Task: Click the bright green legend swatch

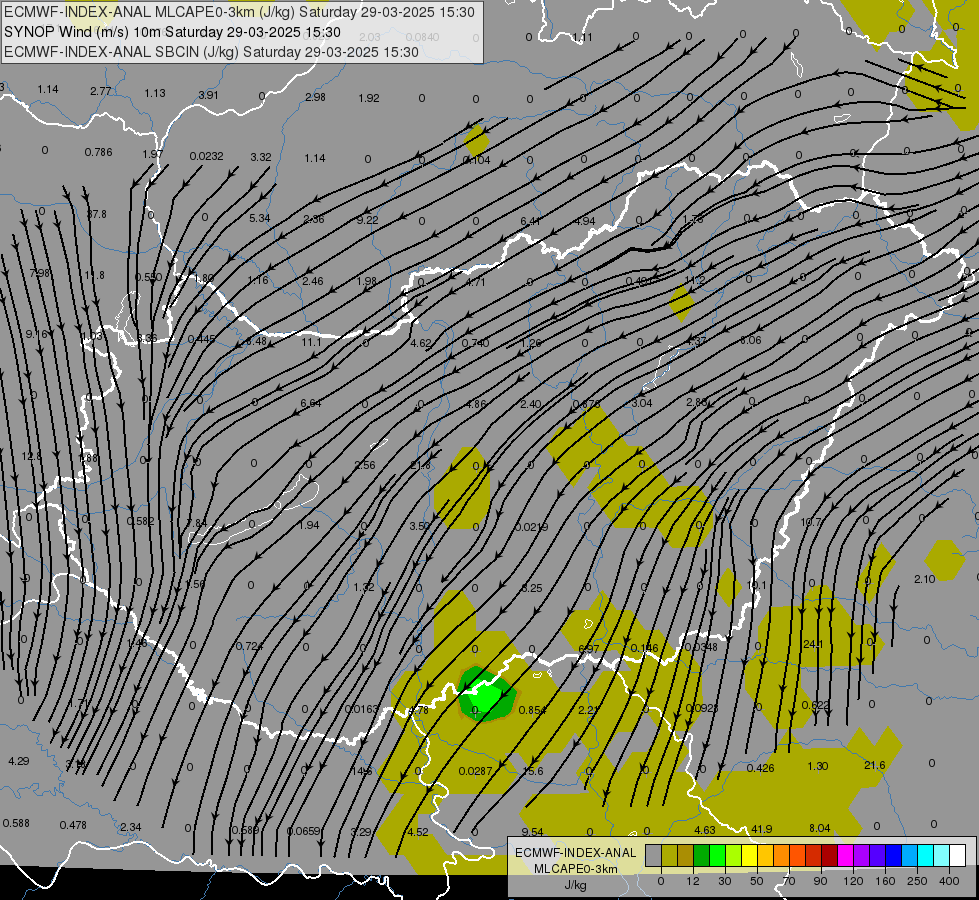Action: pos(717,856)
